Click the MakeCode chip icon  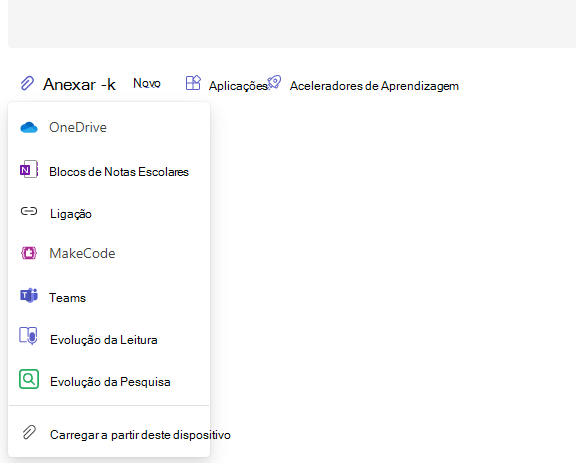click(29, 253)
